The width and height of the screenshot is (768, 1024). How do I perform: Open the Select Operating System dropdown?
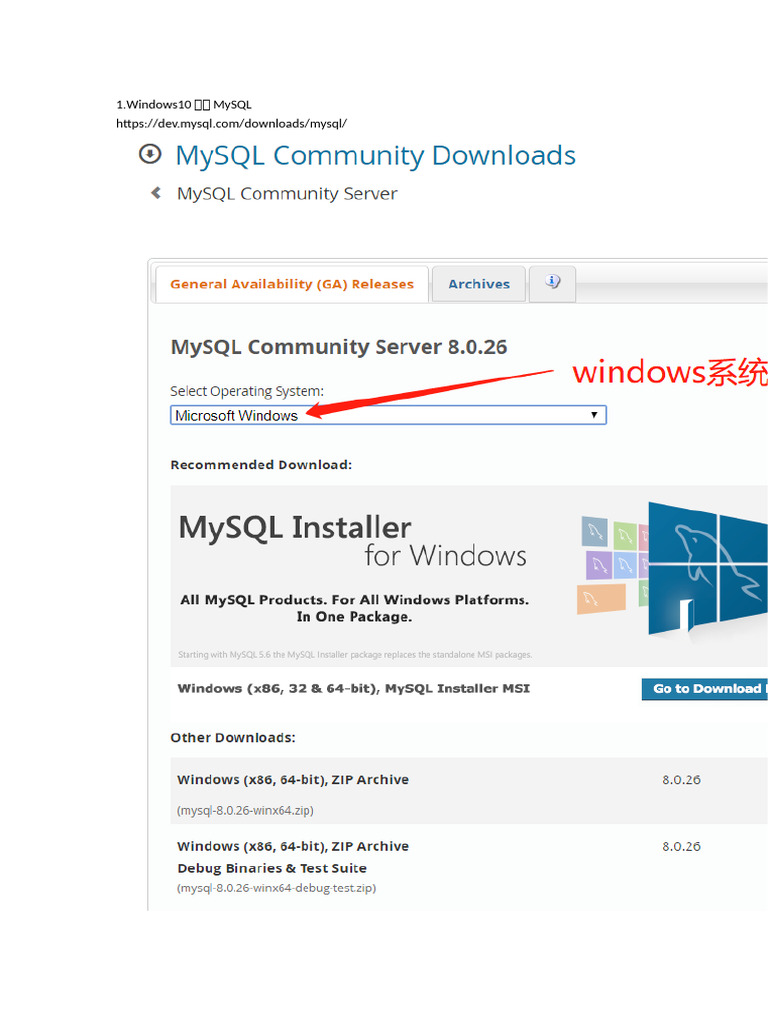tap(388, 415)
